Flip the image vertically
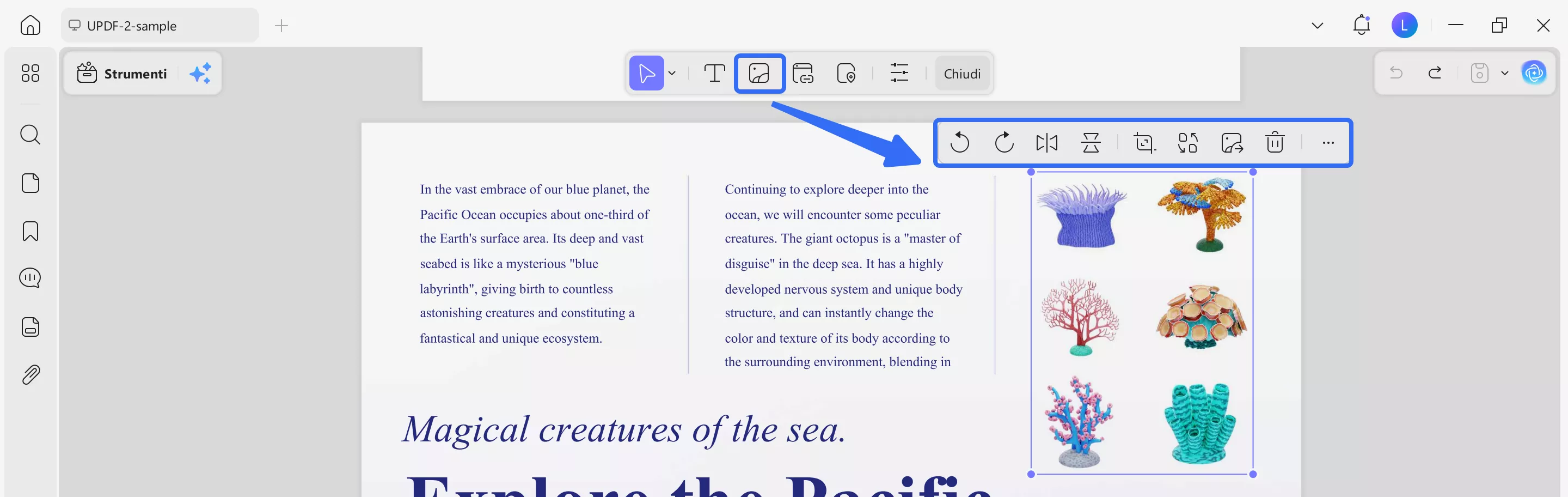The image size is (1568, 497). coord(1091,143)
